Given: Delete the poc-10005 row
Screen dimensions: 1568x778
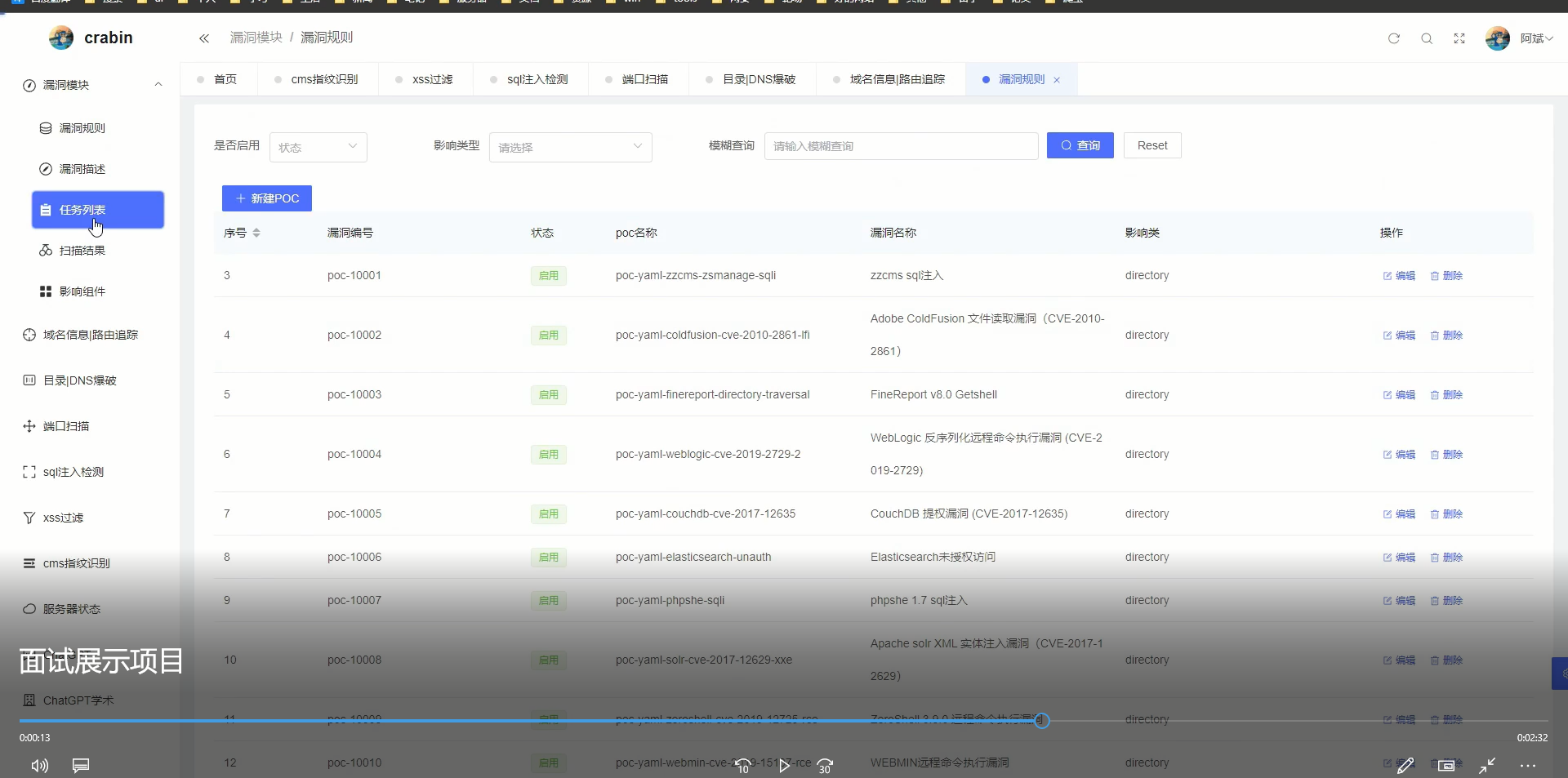Looking at the screenshot, I should click(1446, 514).
